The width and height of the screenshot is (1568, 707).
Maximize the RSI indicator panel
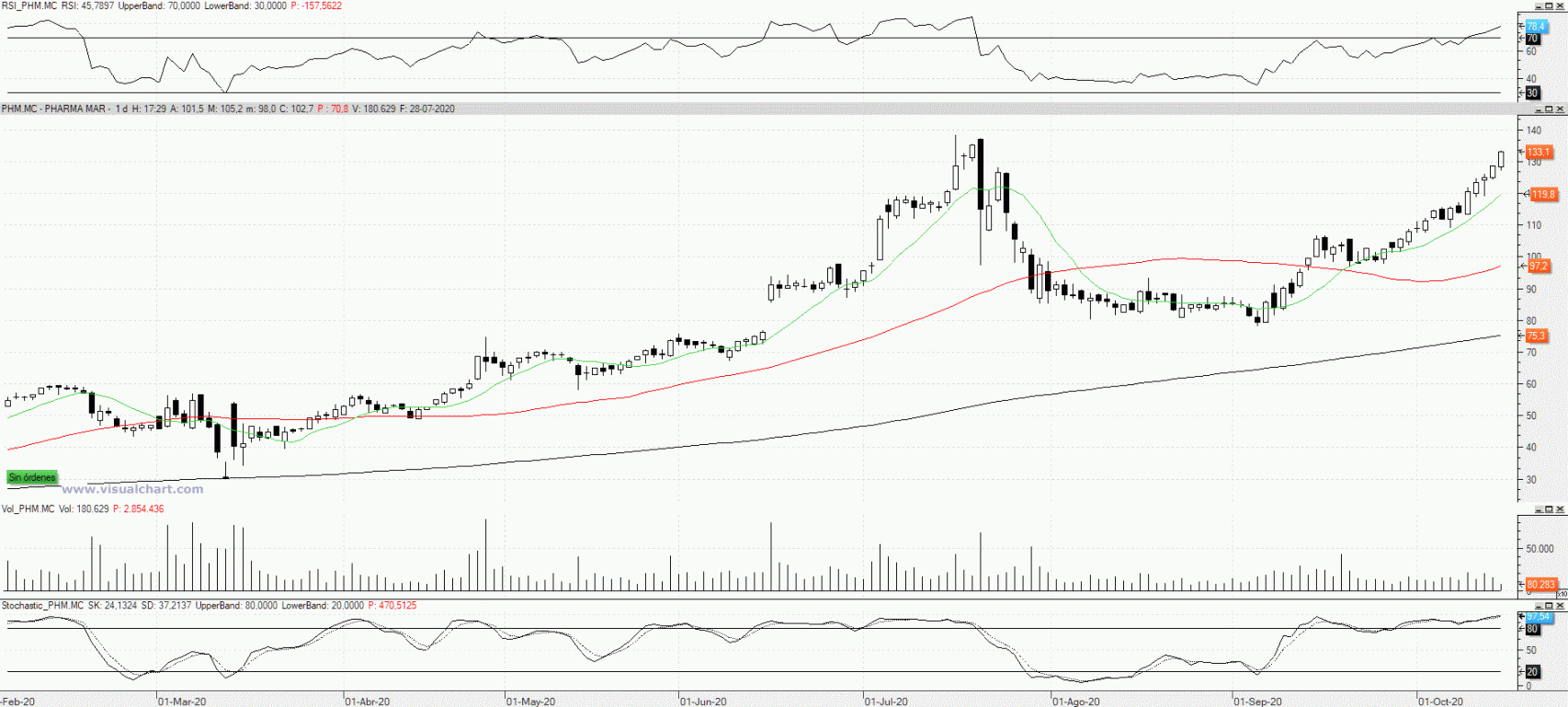(1549, 6)
